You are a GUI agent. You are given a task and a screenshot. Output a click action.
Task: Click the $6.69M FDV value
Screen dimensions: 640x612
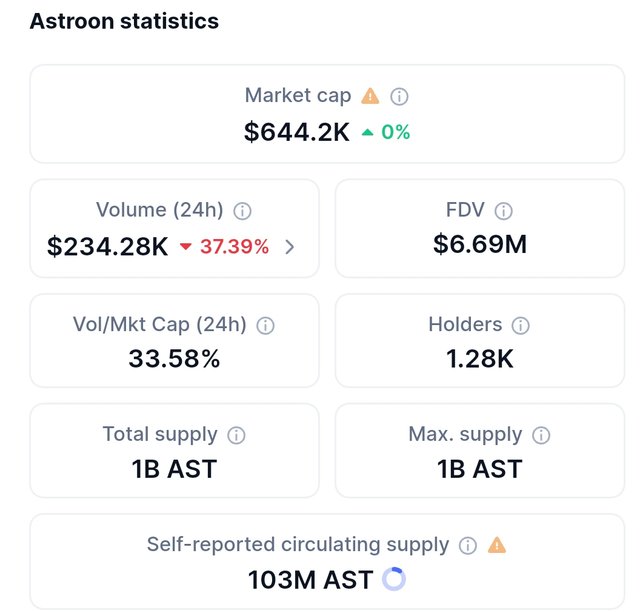[480, 244]
